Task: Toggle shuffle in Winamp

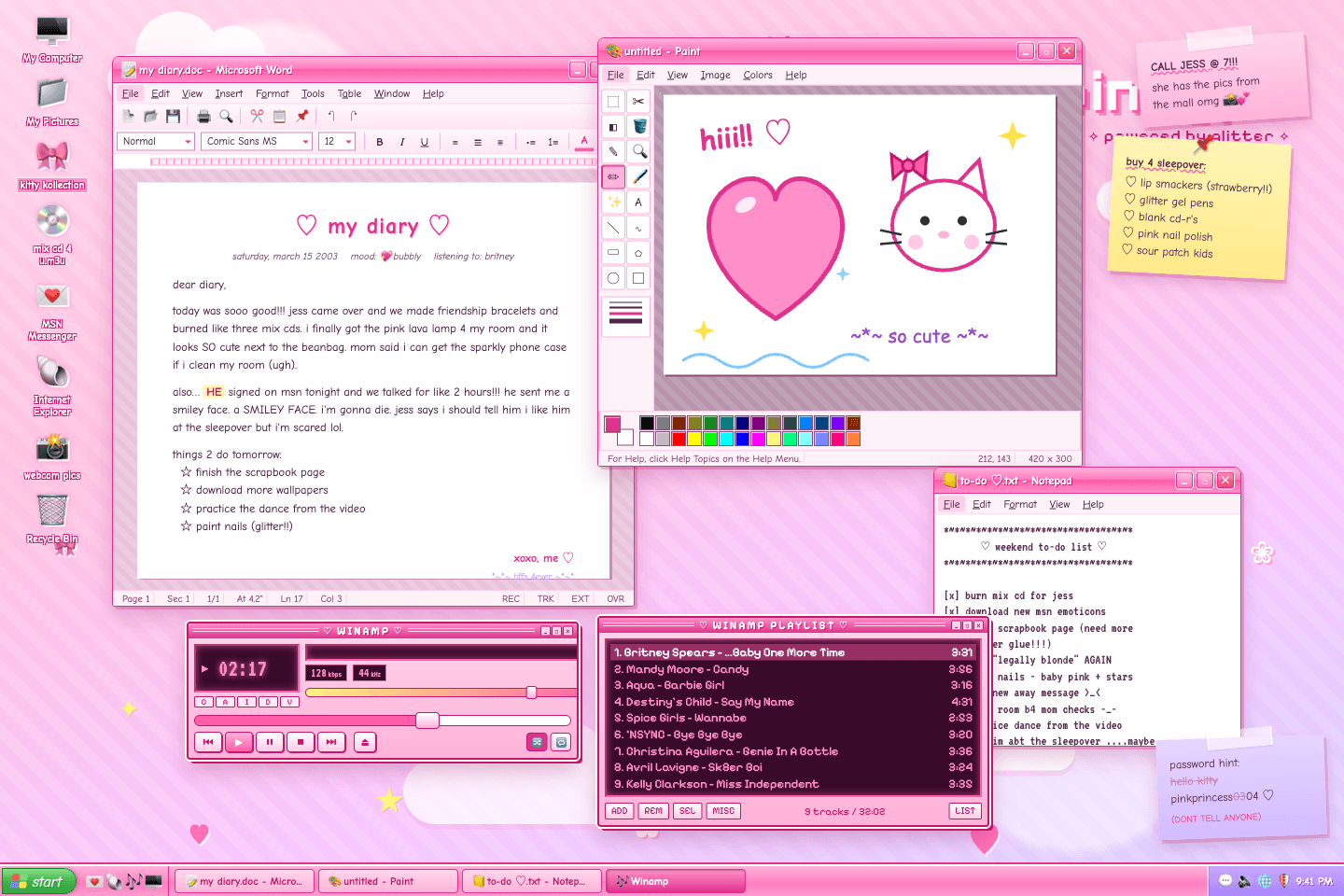Action: tap(537, 742)
